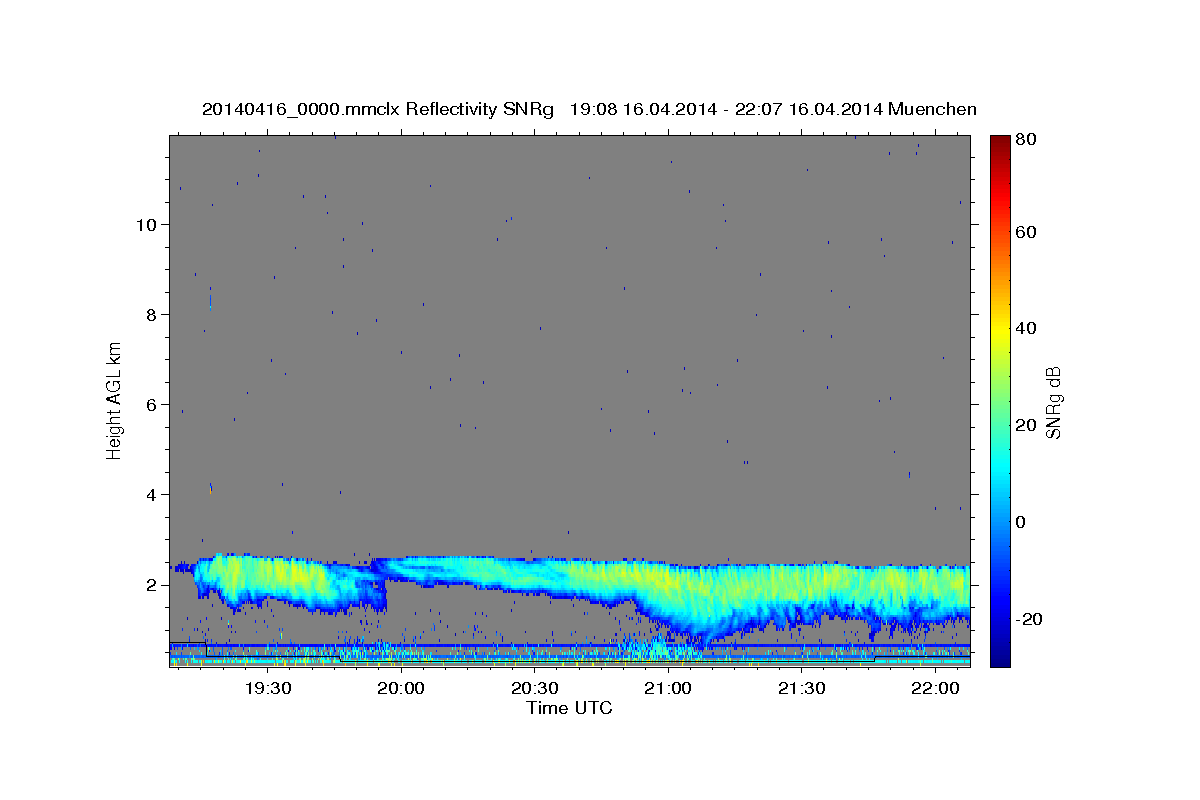1200x800 pixels.
Task: Click the plot title text '20140416_0000.mmclx Reflectivity SNRg'
Action: point(378,109)
